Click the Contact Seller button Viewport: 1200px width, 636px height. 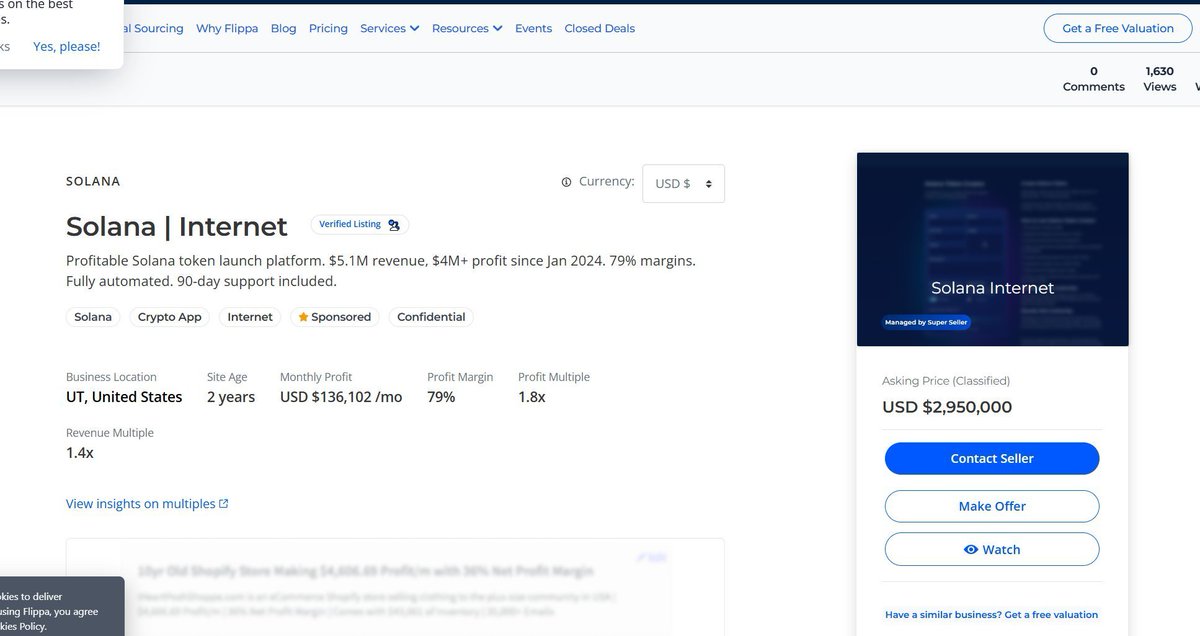(991, 458)
